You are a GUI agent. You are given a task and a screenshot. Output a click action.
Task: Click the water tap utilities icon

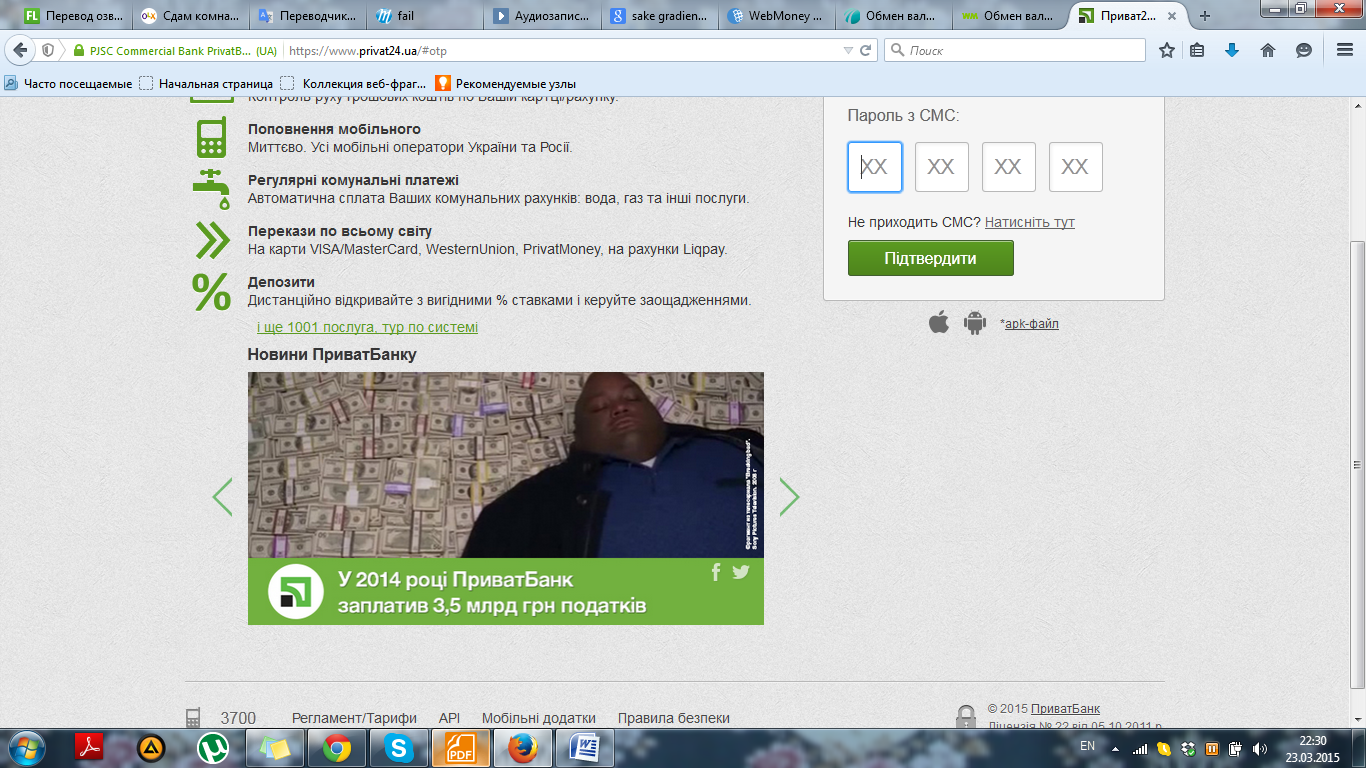211,188
